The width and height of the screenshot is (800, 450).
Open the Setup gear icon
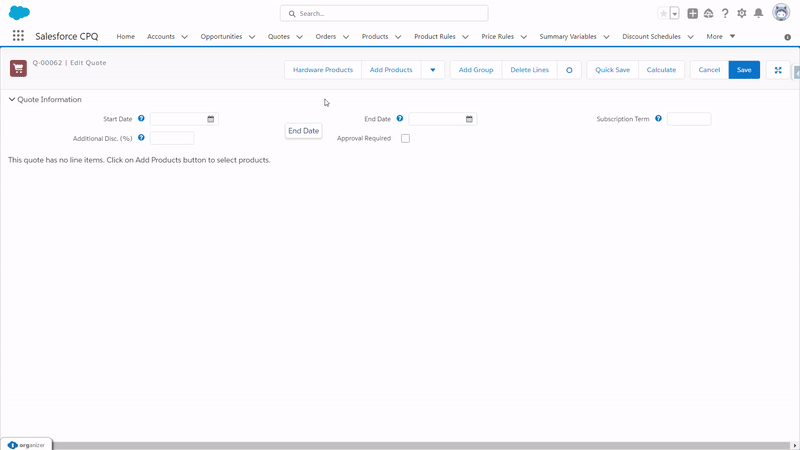[x=741, y=14]
